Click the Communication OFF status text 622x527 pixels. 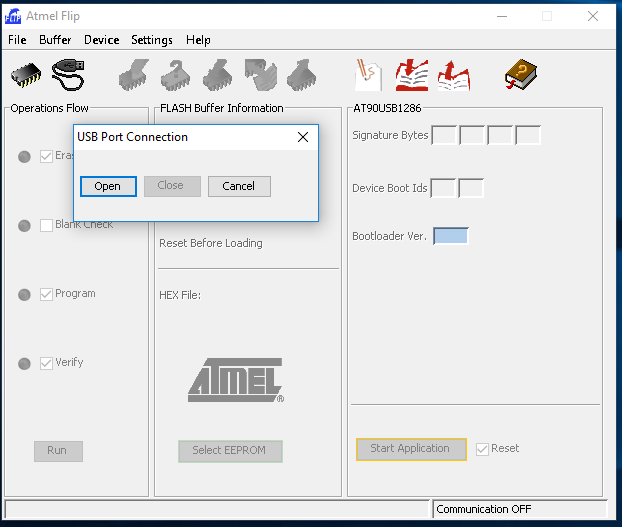(x=484, y=509)
